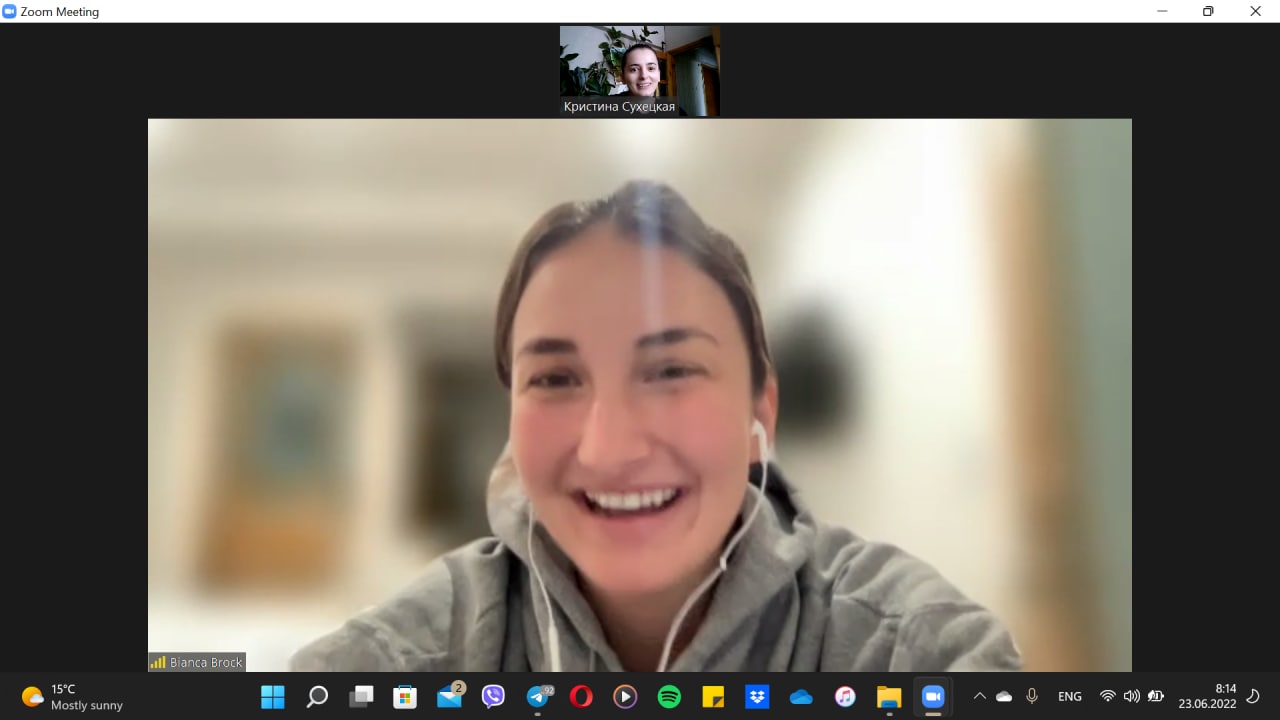Open the volume control in tray
This screenshot has height=720, width=1280.
[1131, 696]
